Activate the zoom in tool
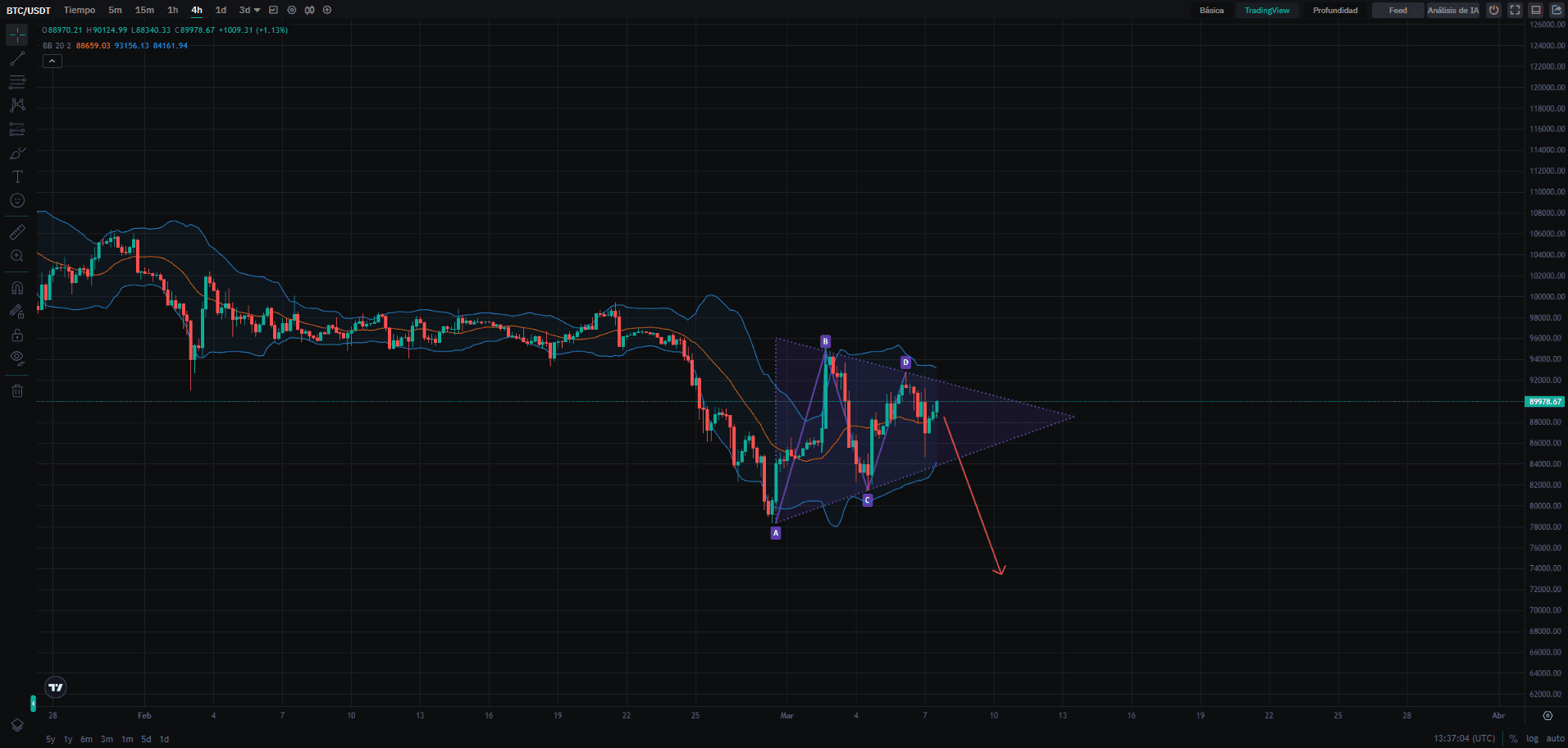The width and height of the screenshot is (1568, 748). (17, 257)
